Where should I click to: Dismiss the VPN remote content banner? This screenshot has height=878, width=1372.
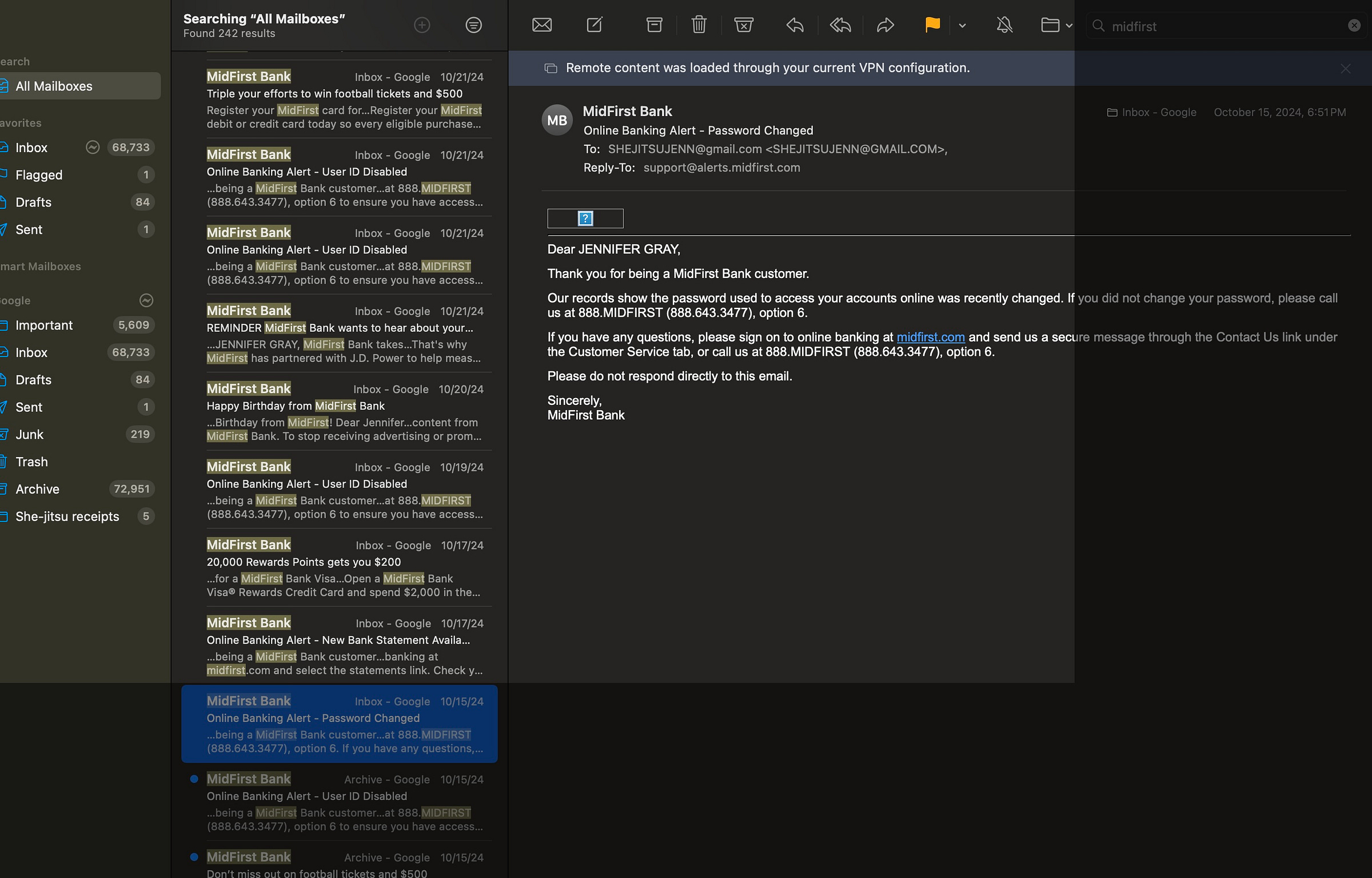pos(1345,69)
